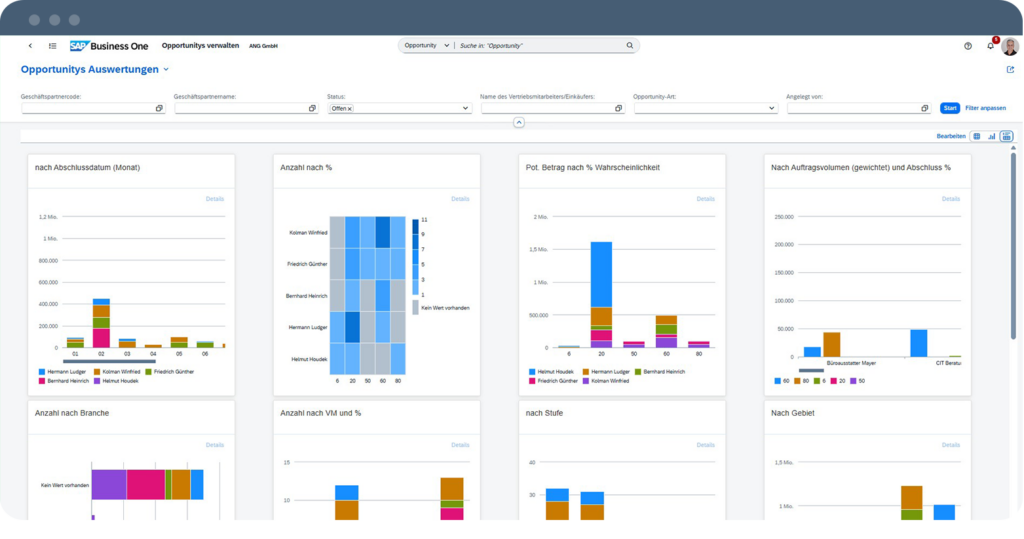The height and width of the screenshot is (539, 1024).
Task: Click the SAP Business One logo
Action: point(109,46)
